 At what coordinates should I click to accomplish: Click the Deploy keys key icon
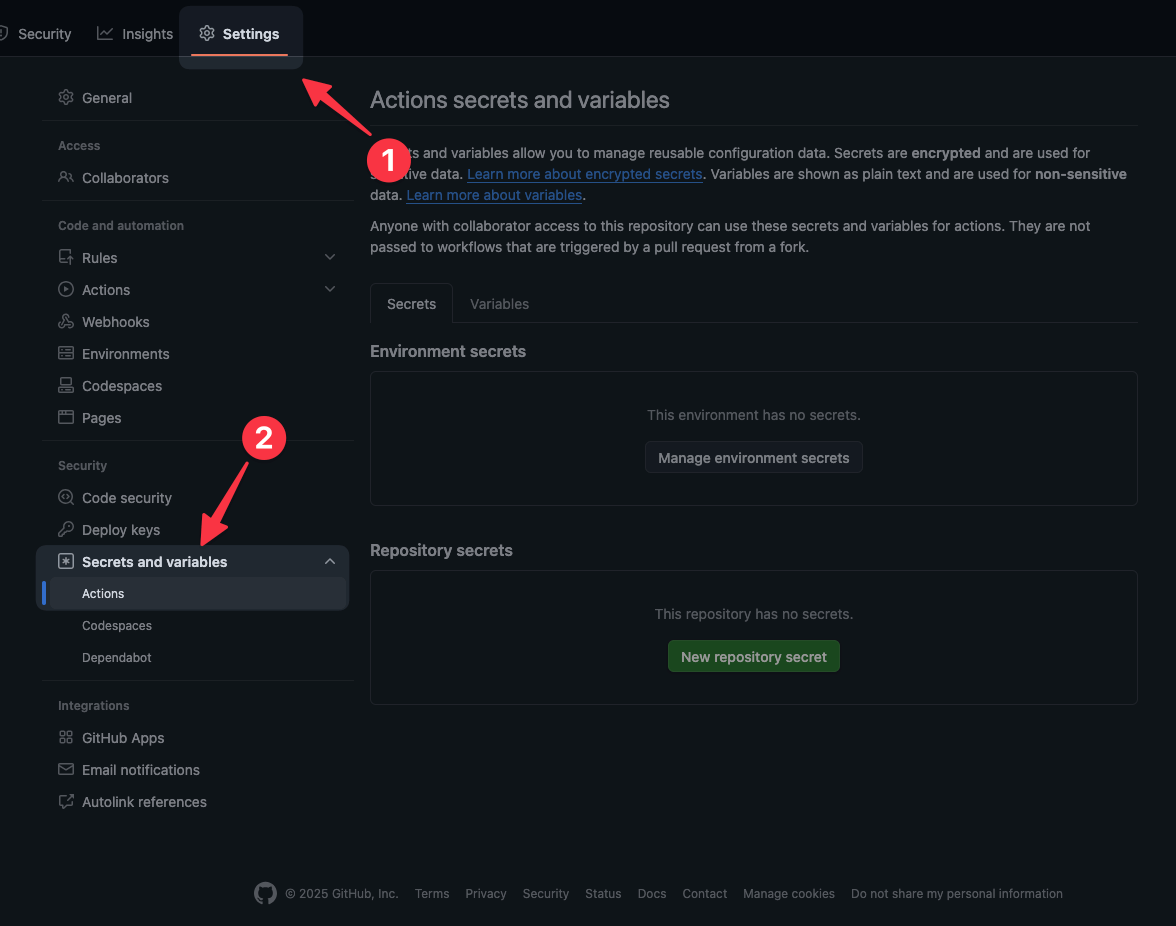pyautogui.click(x=66, y=530)
